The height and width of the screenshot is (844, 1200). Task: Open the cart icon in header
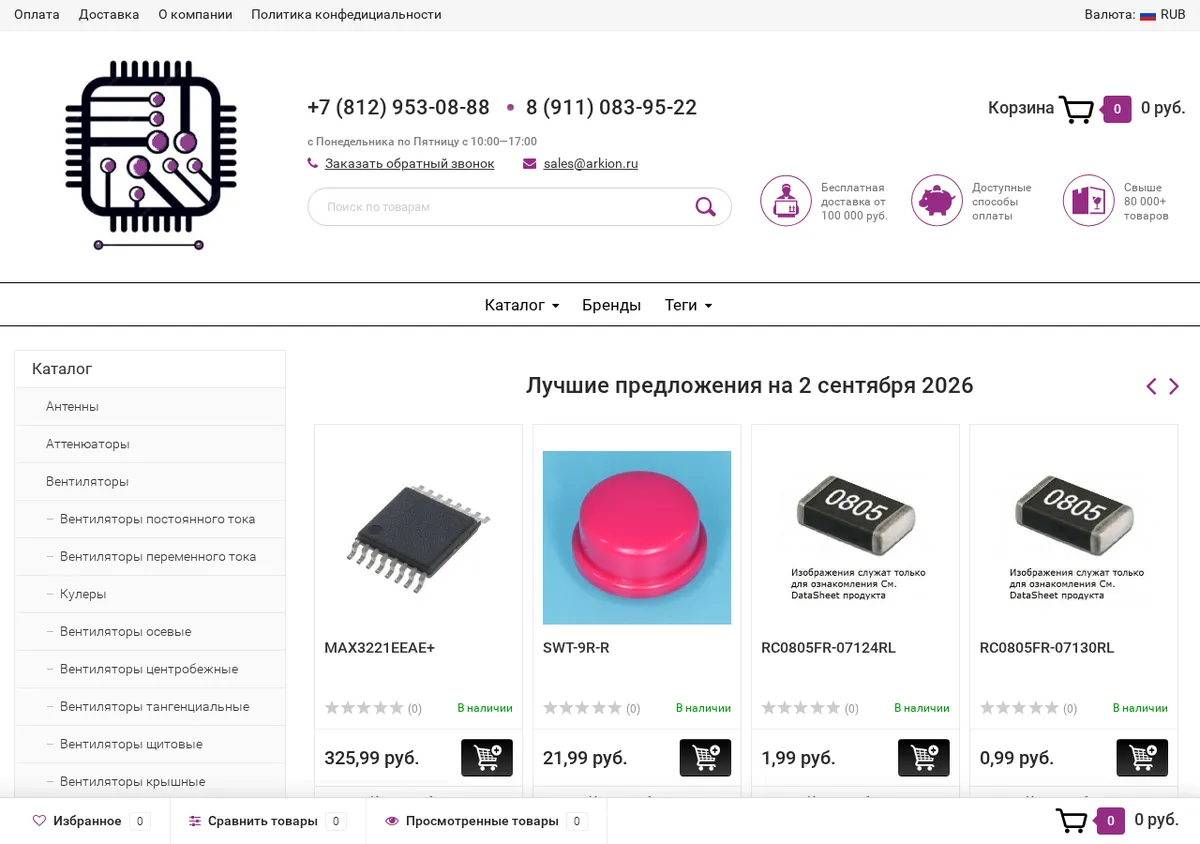tap(1076, 109)
